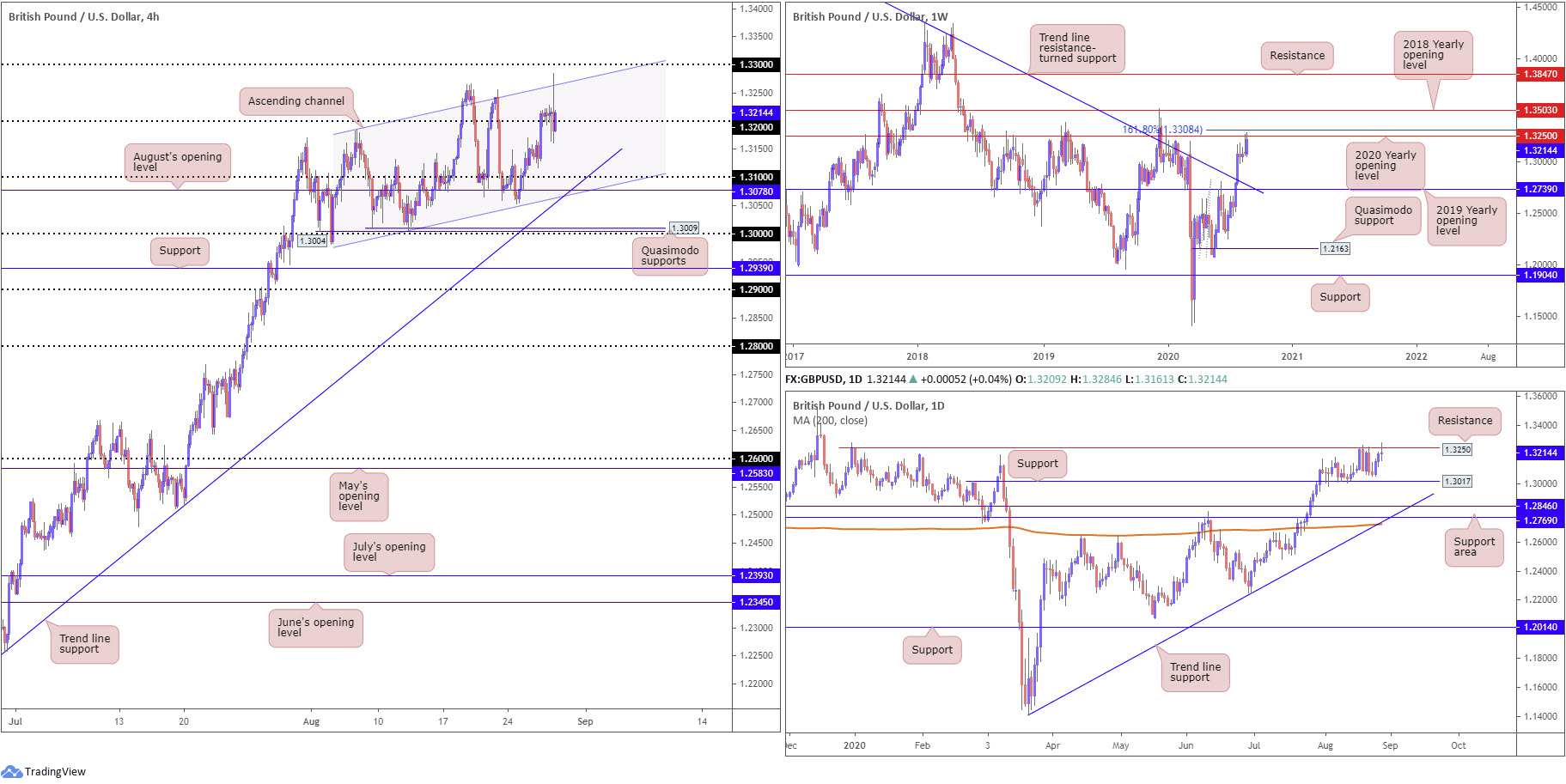The image size is (1566, 784).
Task: Click the 1.3009 price tag
Action: [685, 228]
